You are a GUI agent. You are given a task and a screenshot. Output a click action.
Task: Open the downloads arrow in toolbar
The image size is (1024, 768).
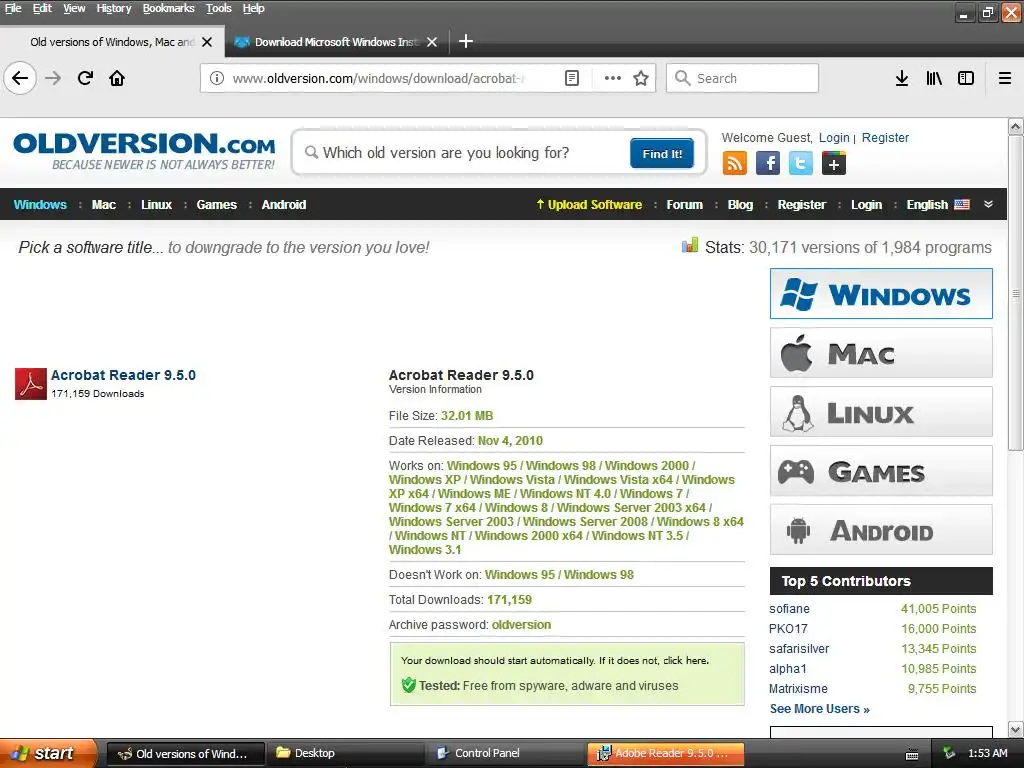coord(902,78)
